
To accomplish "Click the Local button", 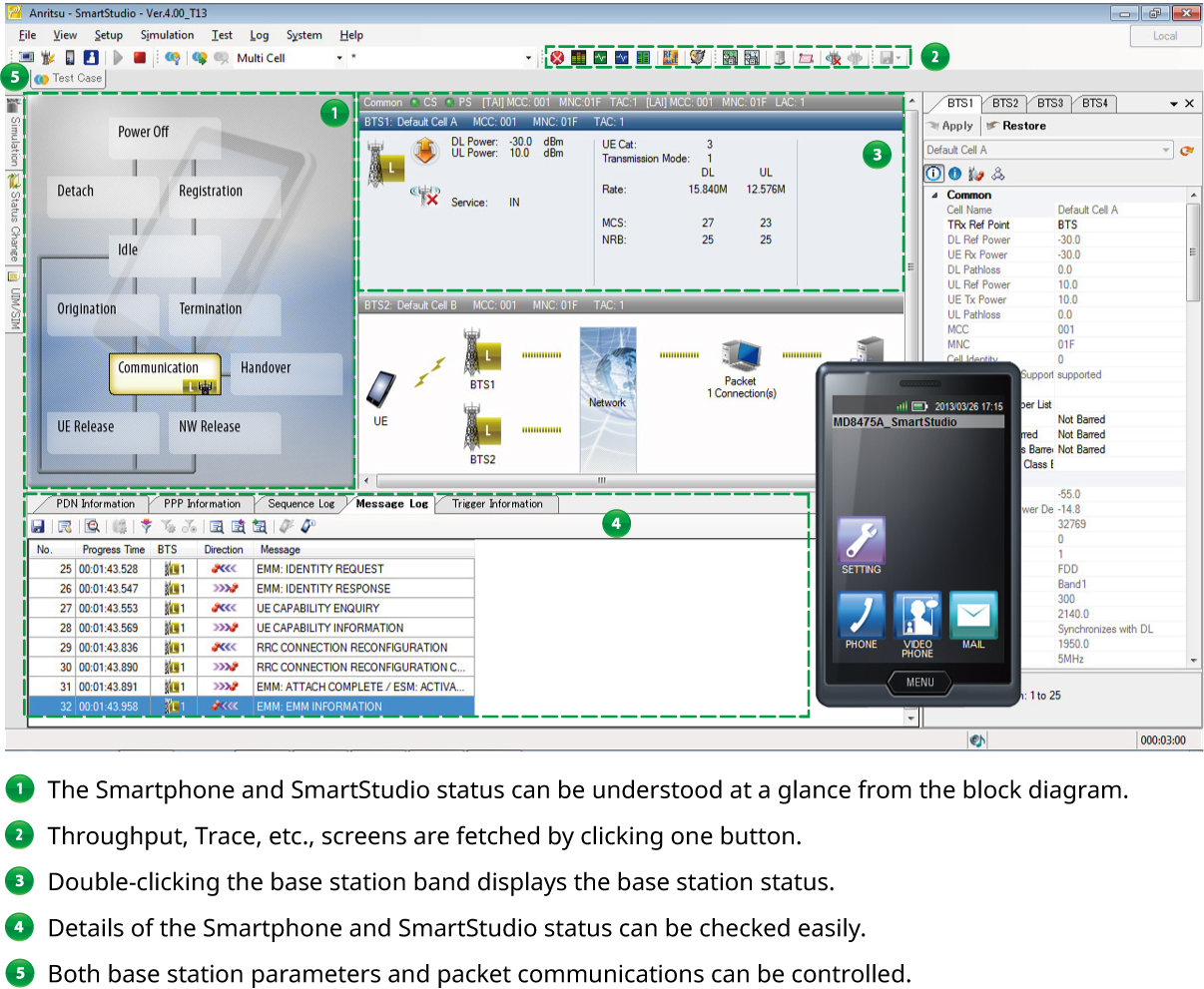I will coord(1164,36).
